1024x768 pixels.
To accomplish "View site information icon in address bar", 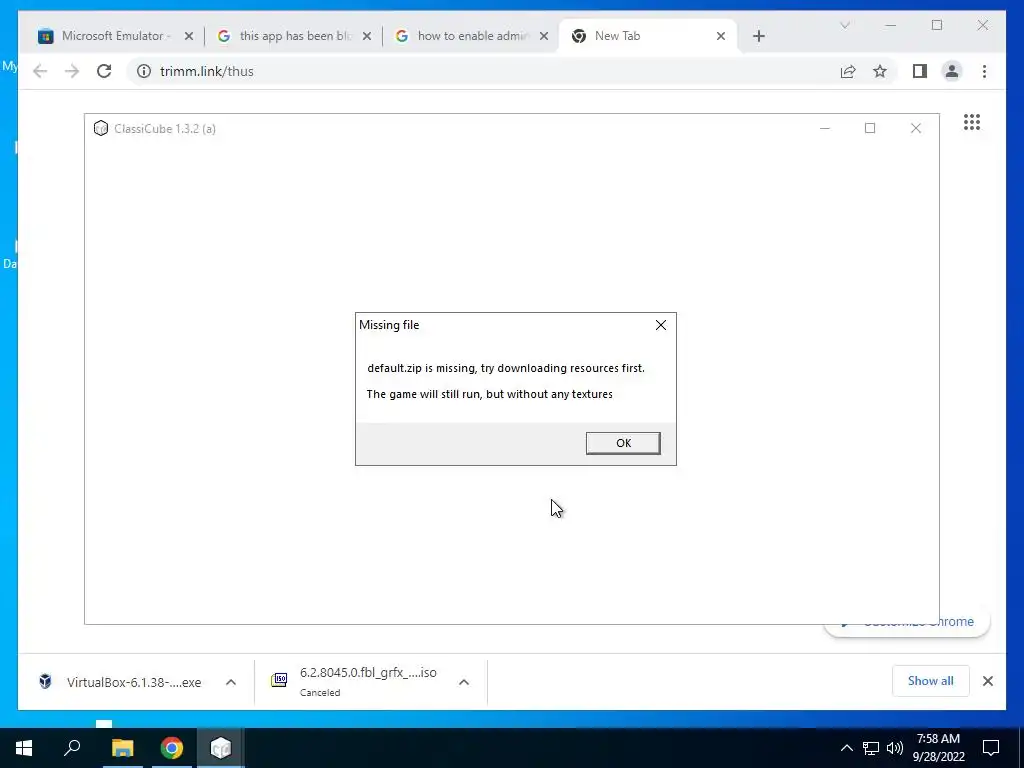I will [x=144, y=71].
